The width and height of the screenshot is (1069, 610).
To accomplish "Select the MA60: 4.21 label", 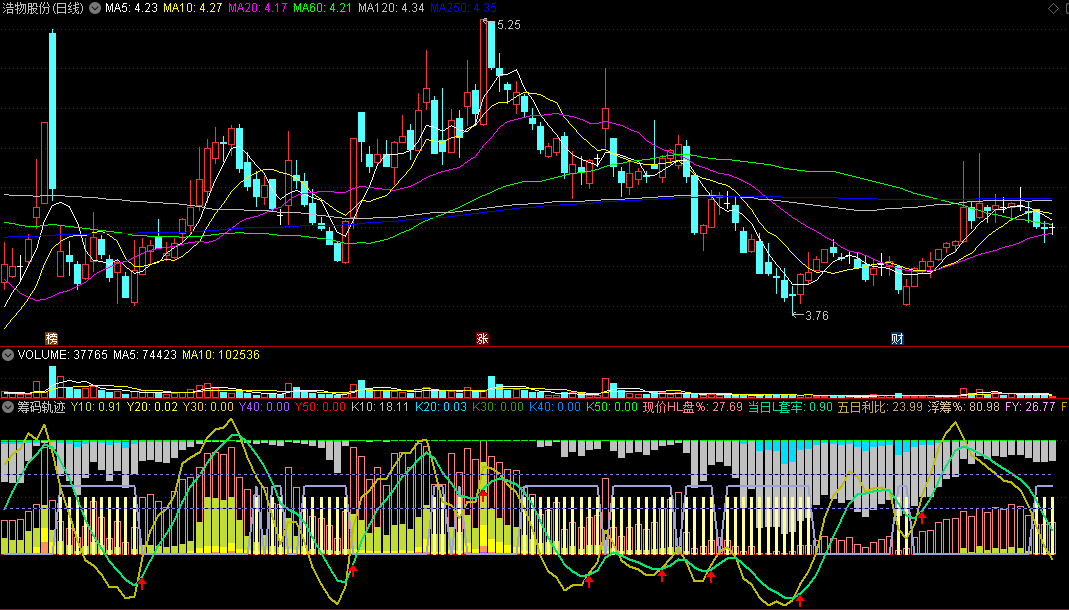I will [322, 8].
